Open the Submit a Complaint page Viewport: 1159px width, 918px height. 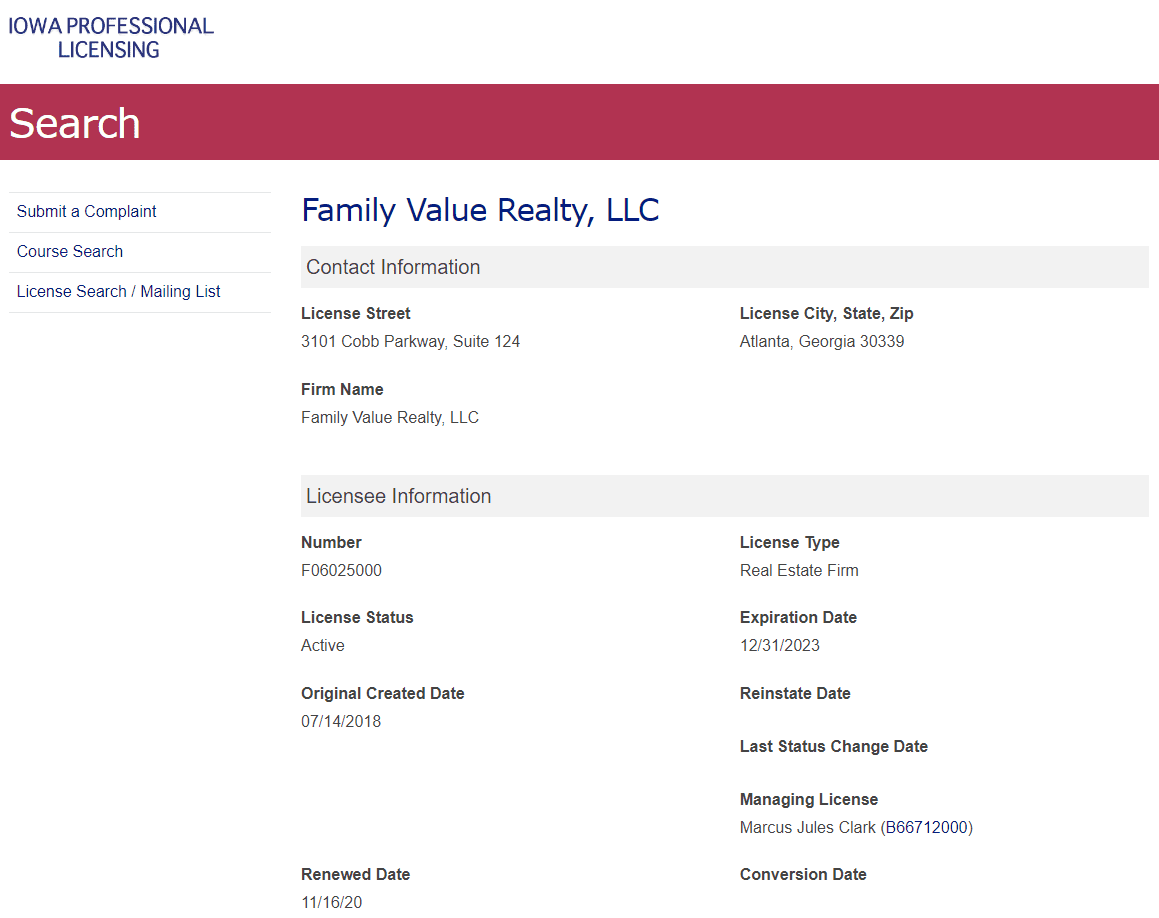coord(86,211)
